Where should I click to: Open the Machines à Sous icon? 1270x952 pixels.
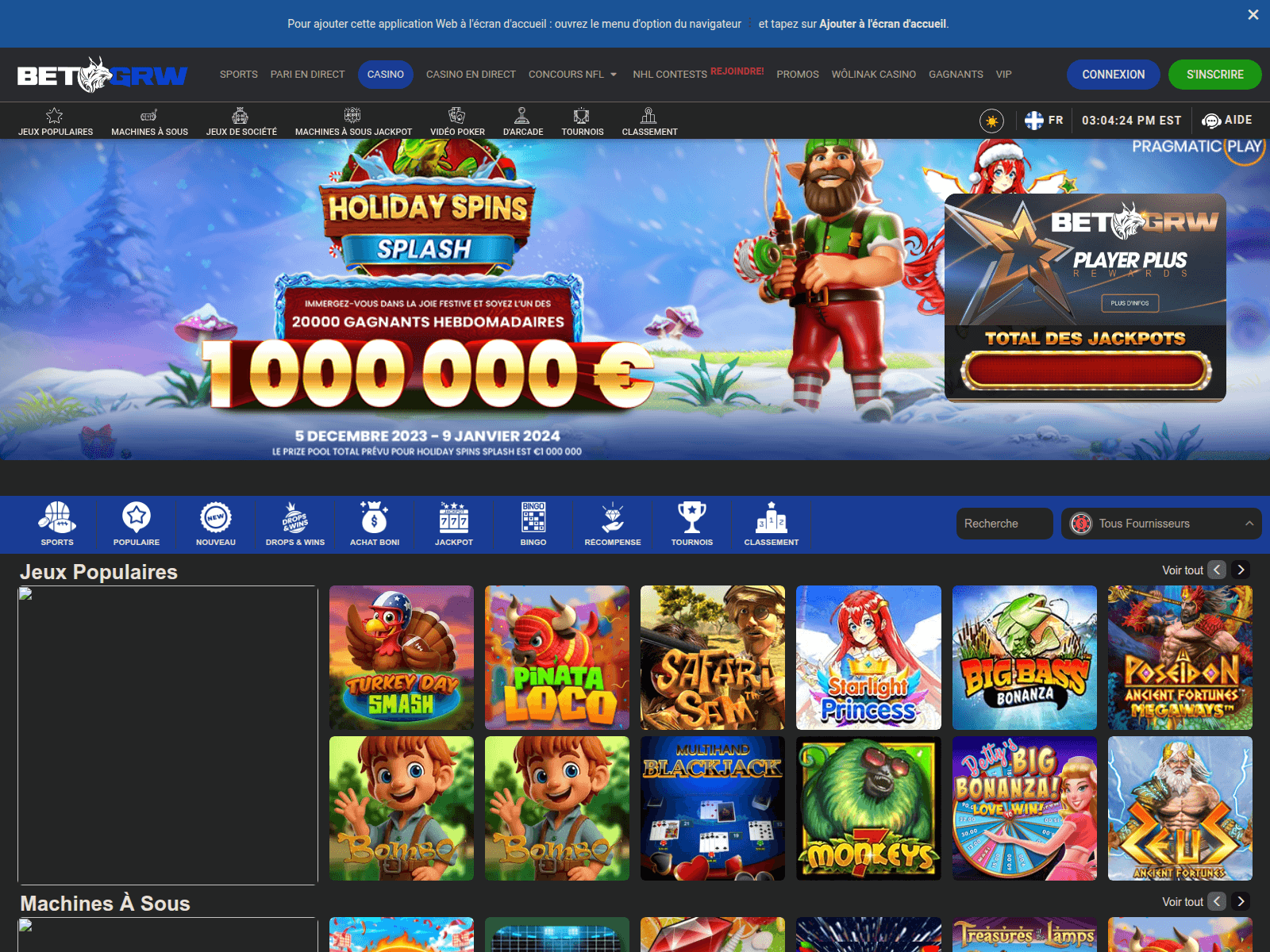point(149,116)
